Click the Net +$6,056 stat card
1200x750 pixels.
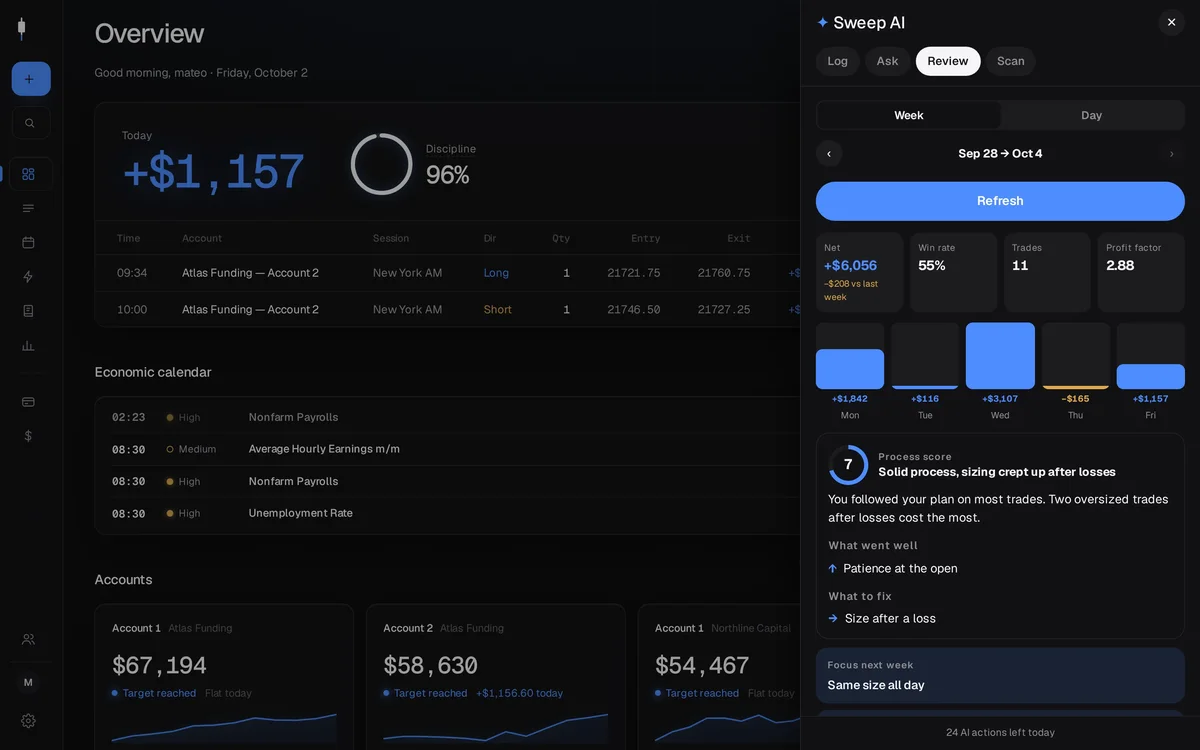tap(859, 273)
